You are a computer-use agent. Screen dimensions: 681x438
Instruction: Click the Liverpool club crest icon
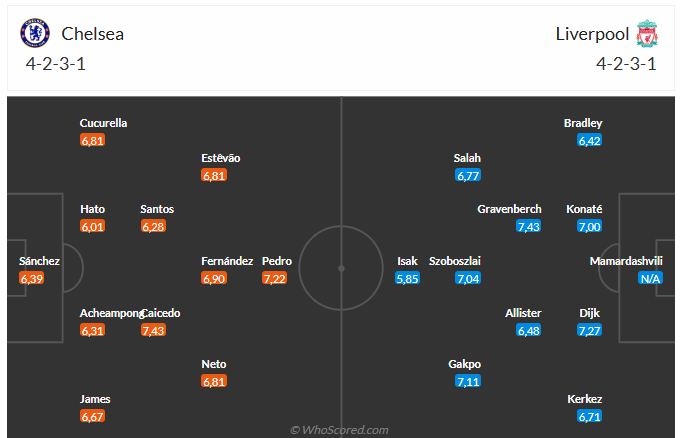click(x=648, y=34)
